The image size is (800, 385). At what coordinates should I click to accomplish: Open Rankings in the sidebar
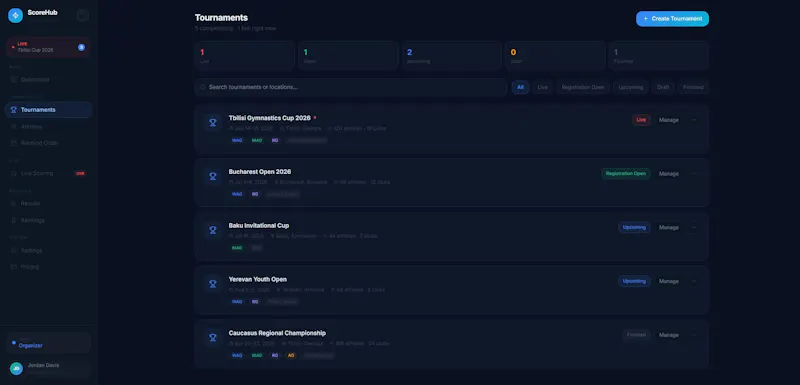[x=48, y=220]
